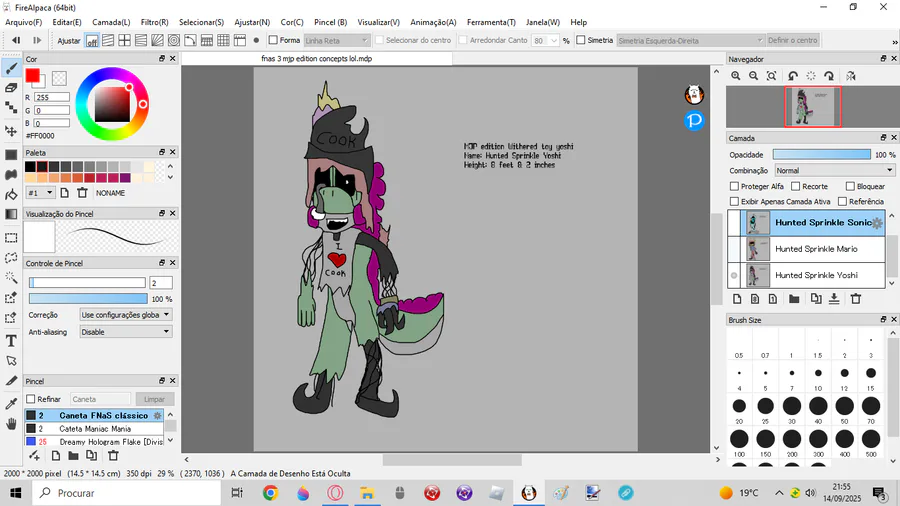Select the rectangular Selection tool
The width and height of the screenshot is (900, 506).
pyautogui.click(x=11, y=238)
